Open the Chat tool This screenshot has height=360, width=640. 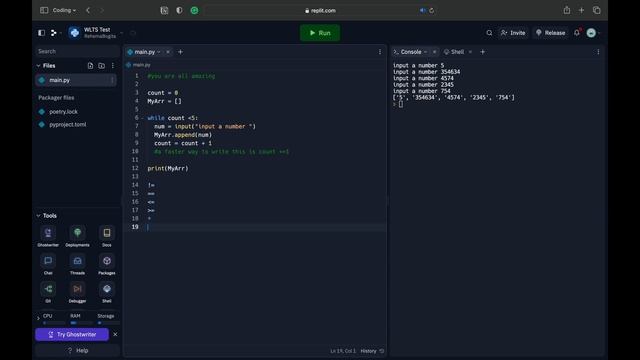tap(48, 264)
